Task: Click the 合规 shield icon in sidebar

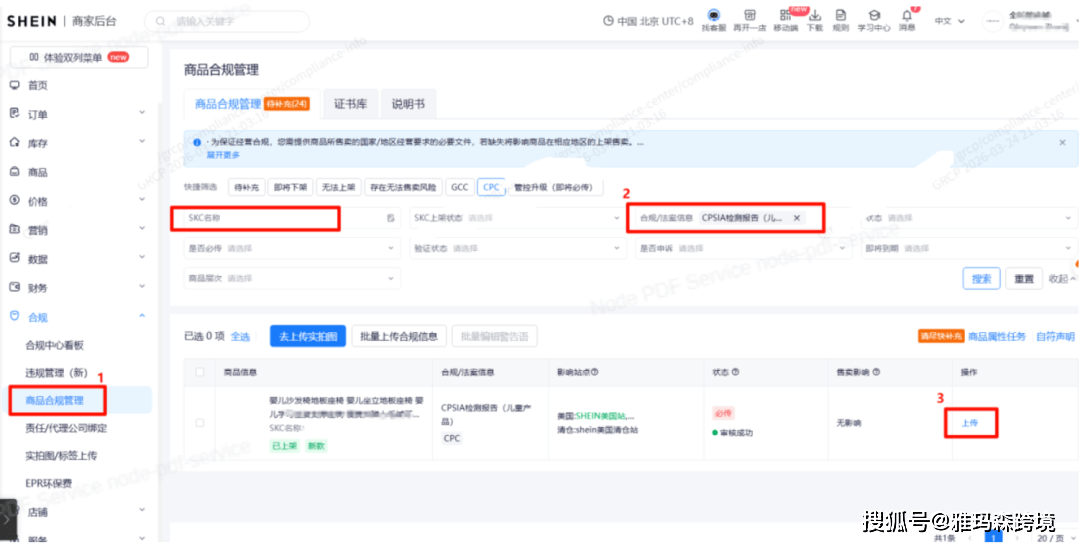Action: pos(14,316)
